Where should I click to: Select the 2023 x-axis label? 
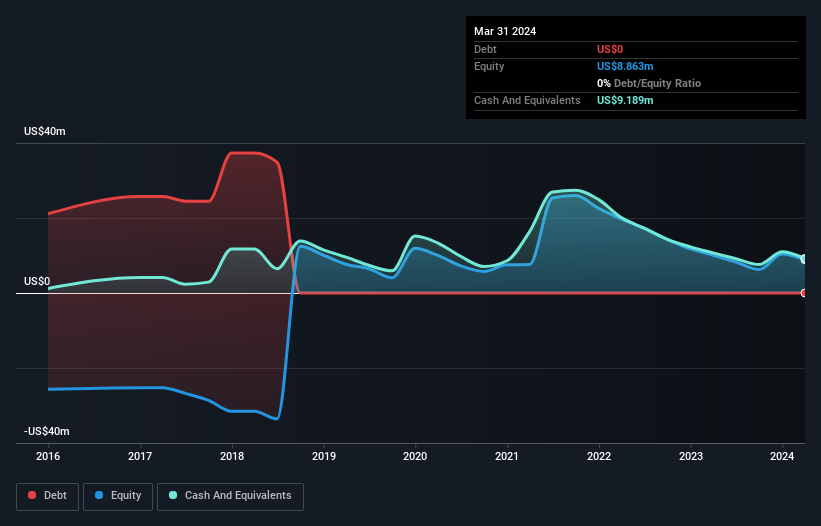[x=691, y=456]
